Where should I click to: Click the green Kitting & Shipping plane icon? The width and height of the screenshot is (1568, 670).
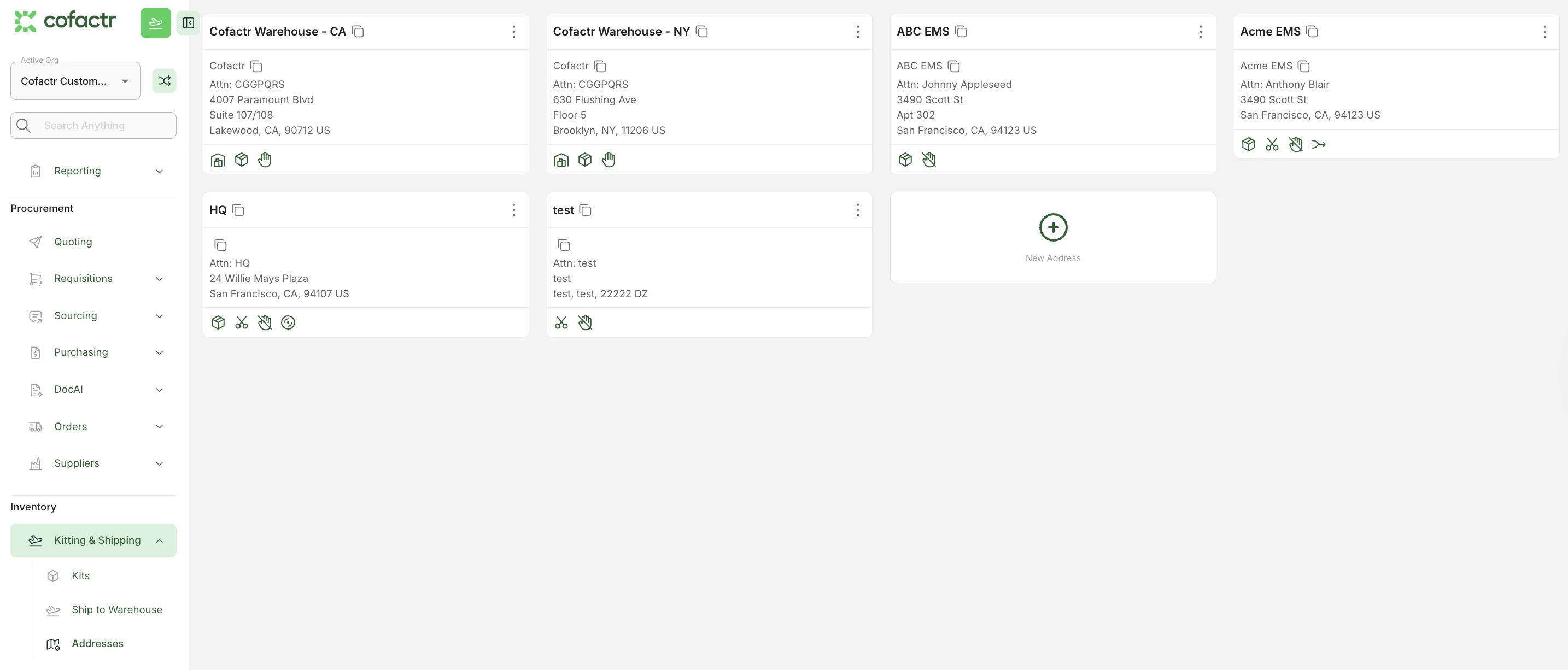(155, 23)
